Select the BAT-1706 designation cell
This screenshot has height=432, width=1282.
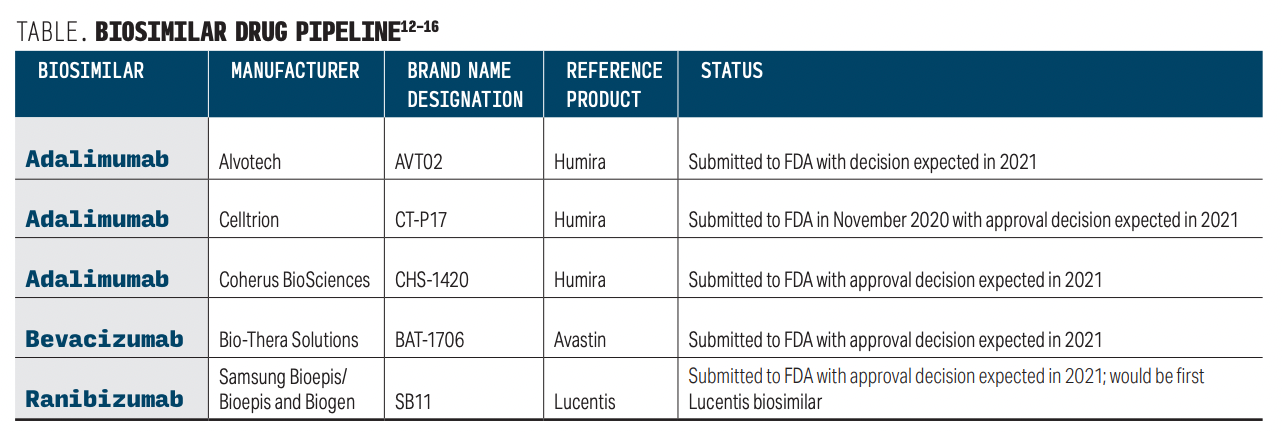click(430, 340)
